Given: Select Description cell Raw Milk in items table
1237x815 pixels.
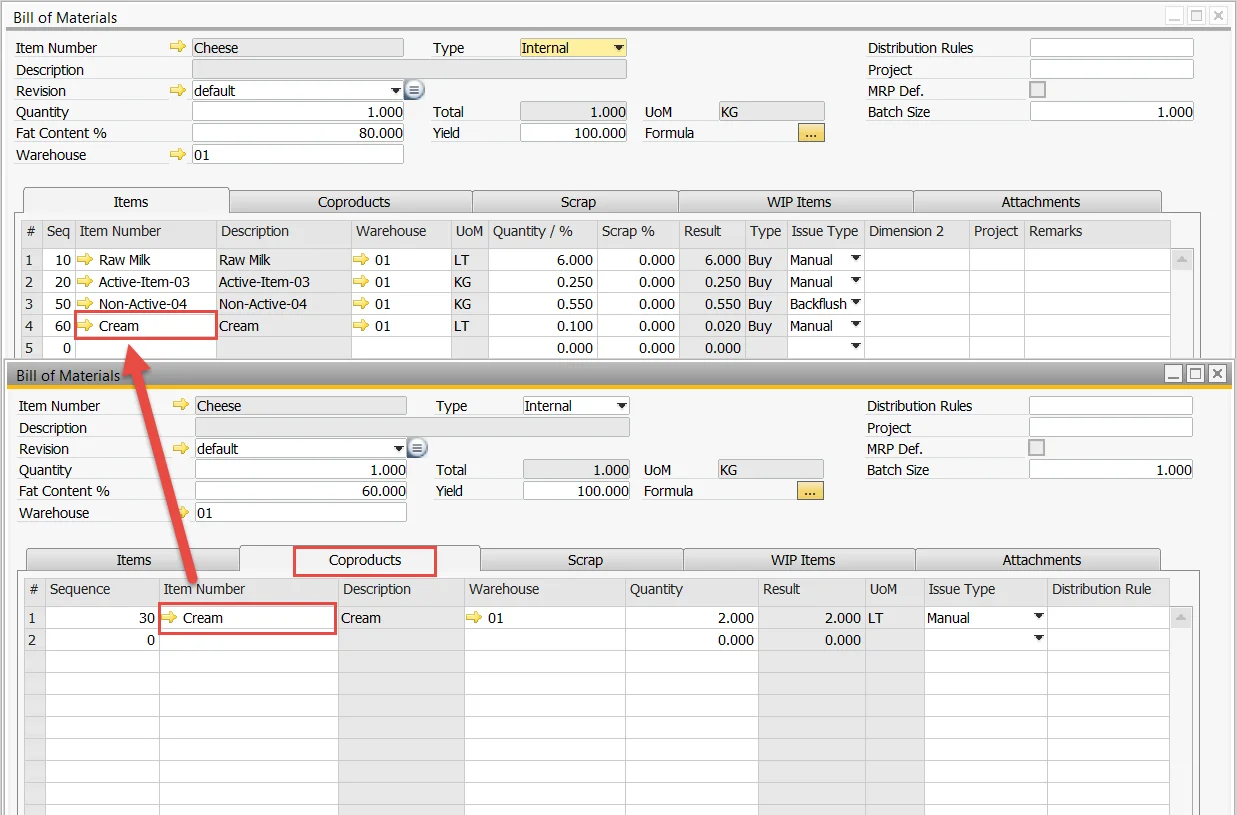Looking at the screenshot, I should click(284, 260).
